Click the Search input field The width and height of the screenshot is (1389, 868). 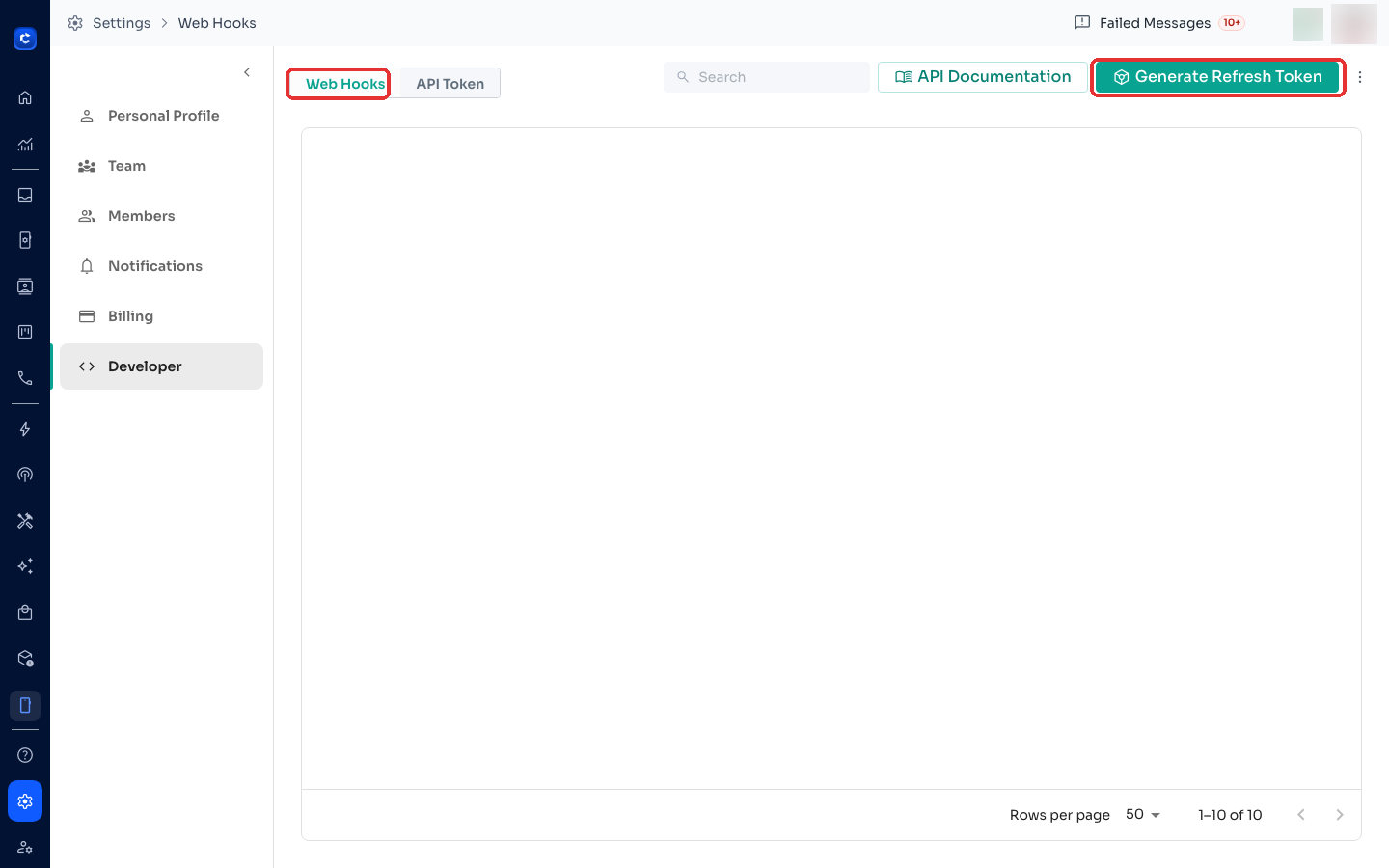pos(767,77)
